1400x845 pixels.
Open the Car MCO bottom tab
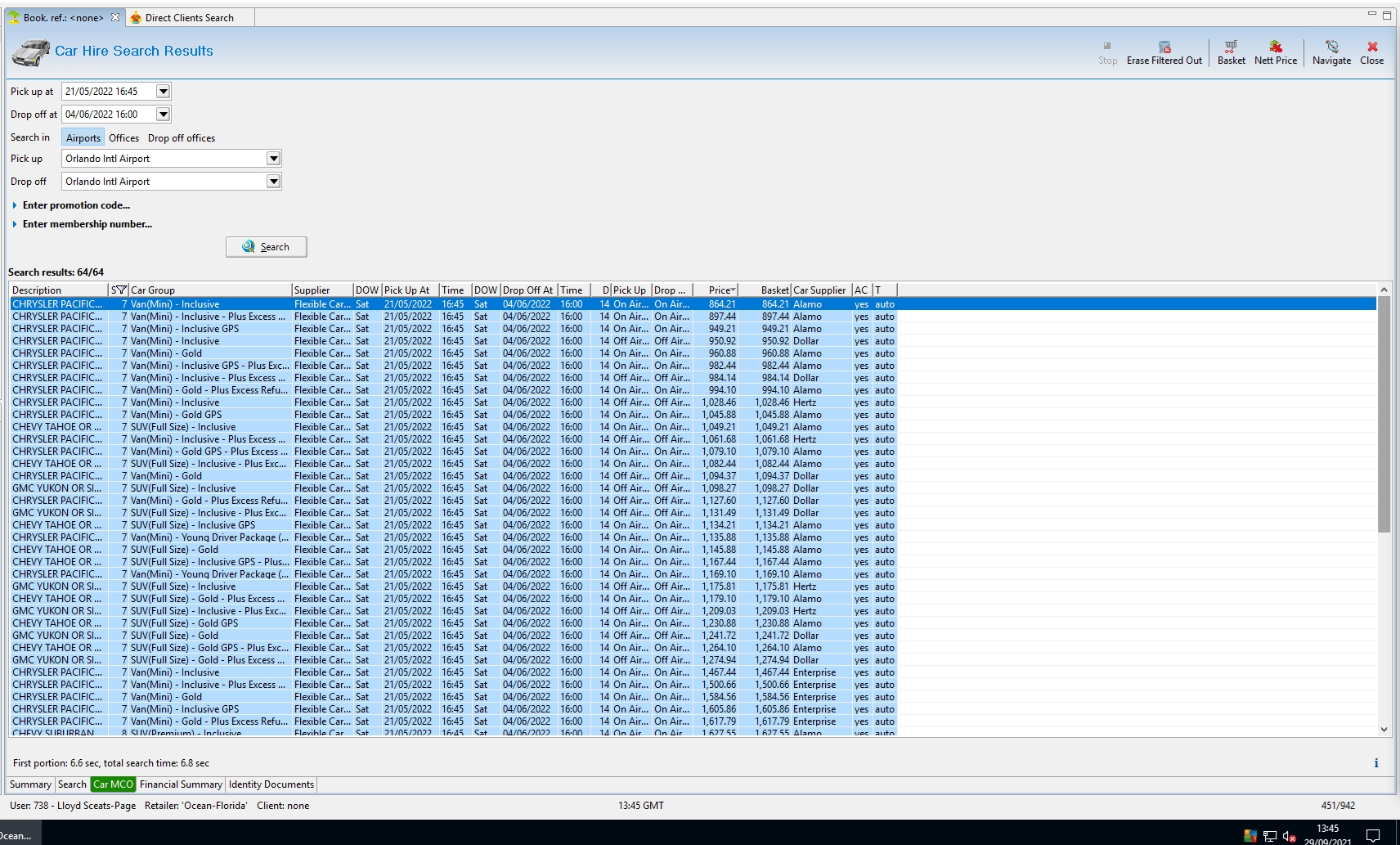113,784
